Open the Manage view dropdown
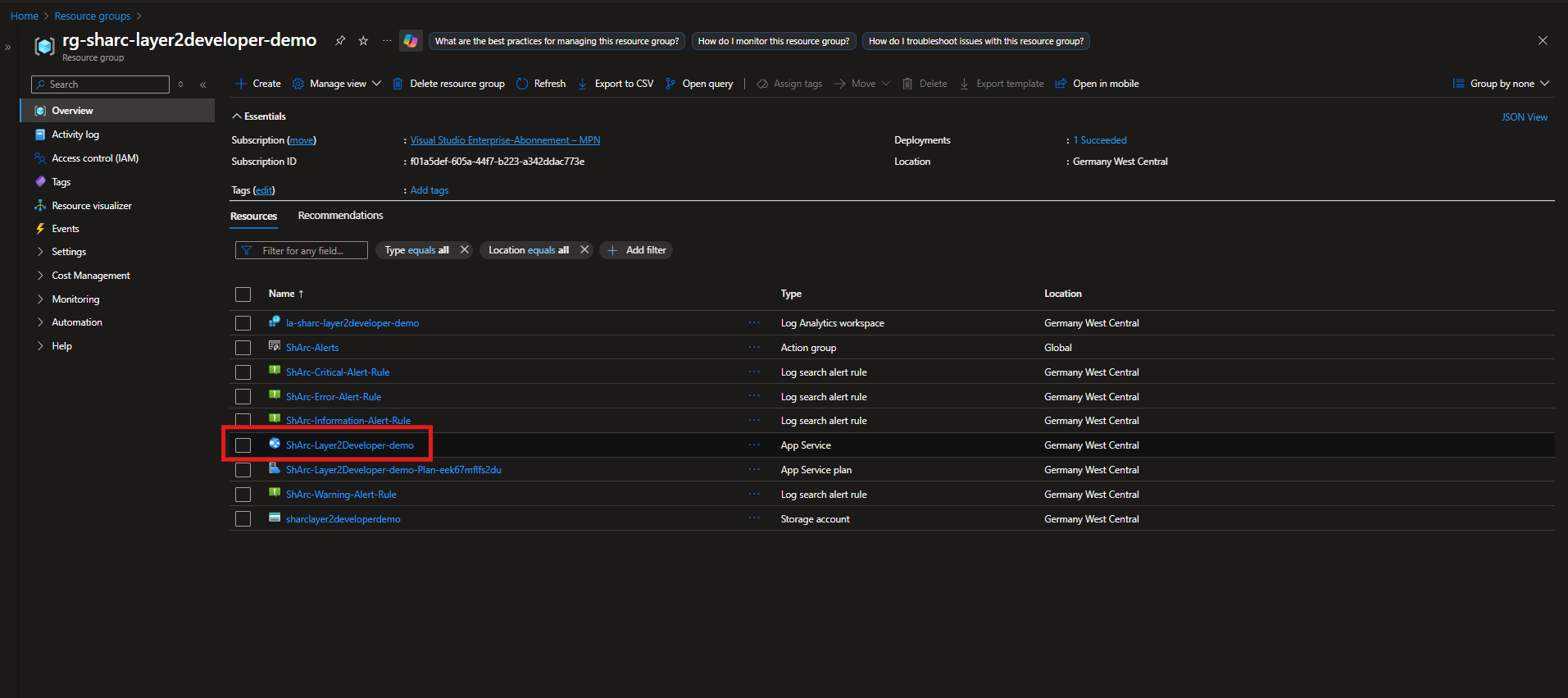Screen dimensions: 1568x698 click(338, 84)
